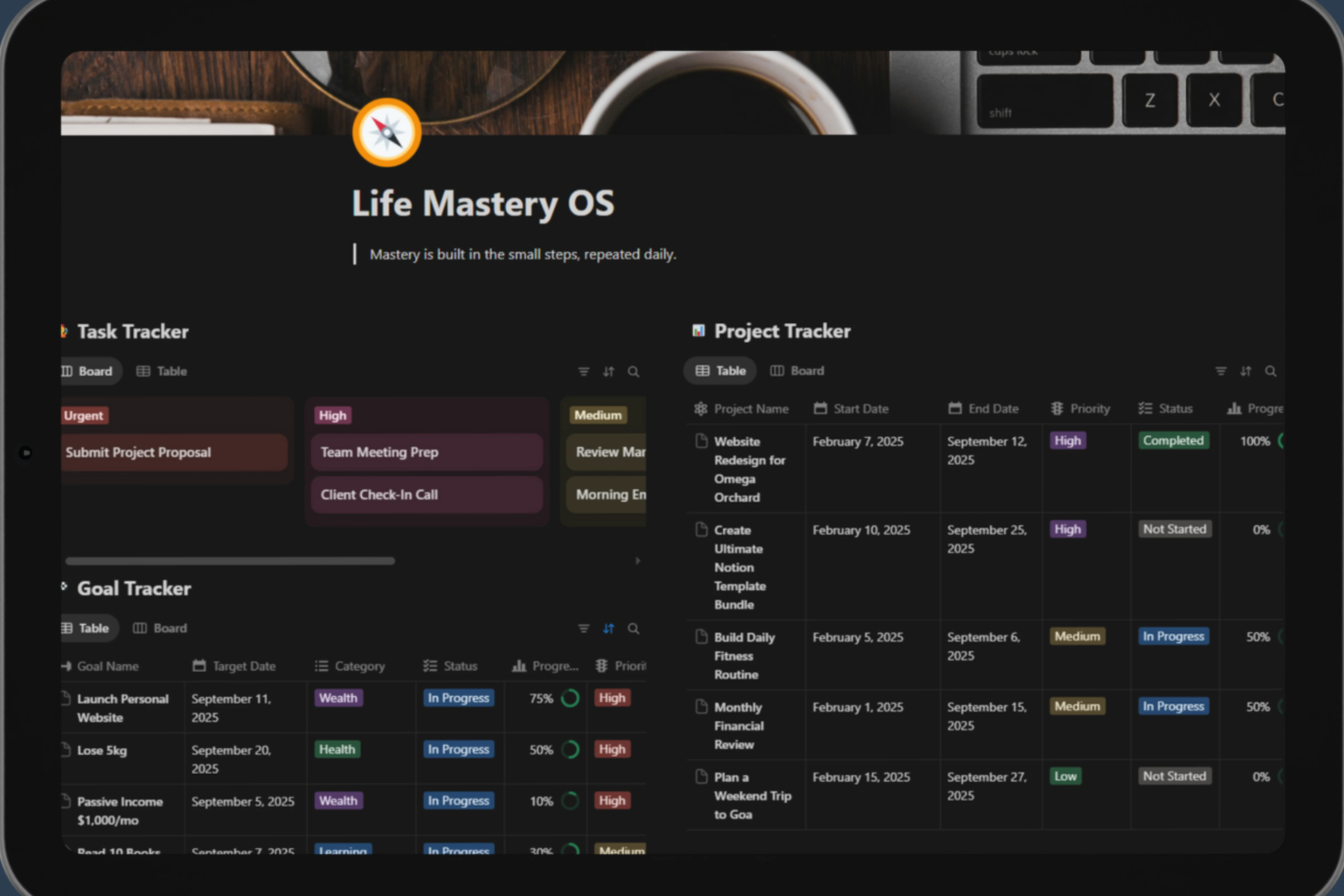
Task: Click the blue Goal Tracker sort icon
Action: coord(609,629)
